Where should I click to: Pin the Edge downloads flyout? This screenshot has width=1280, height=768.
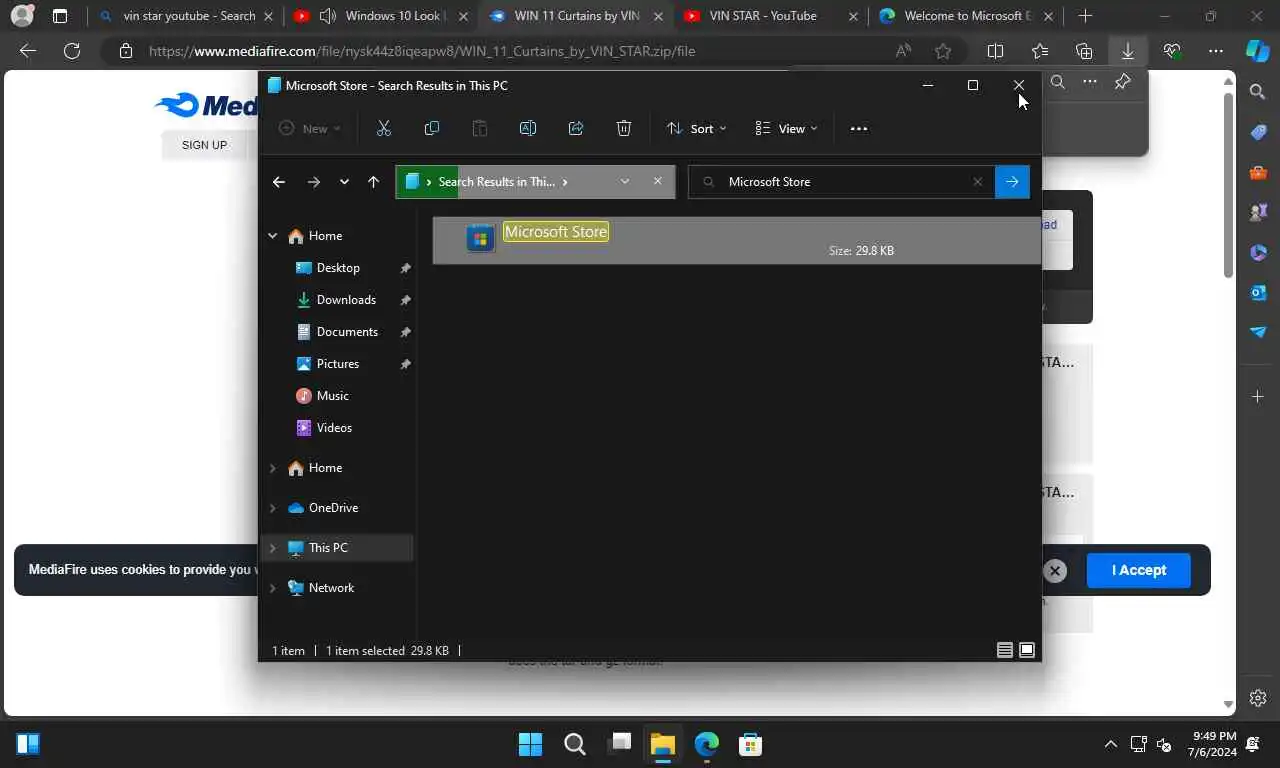click(1122, 82)
